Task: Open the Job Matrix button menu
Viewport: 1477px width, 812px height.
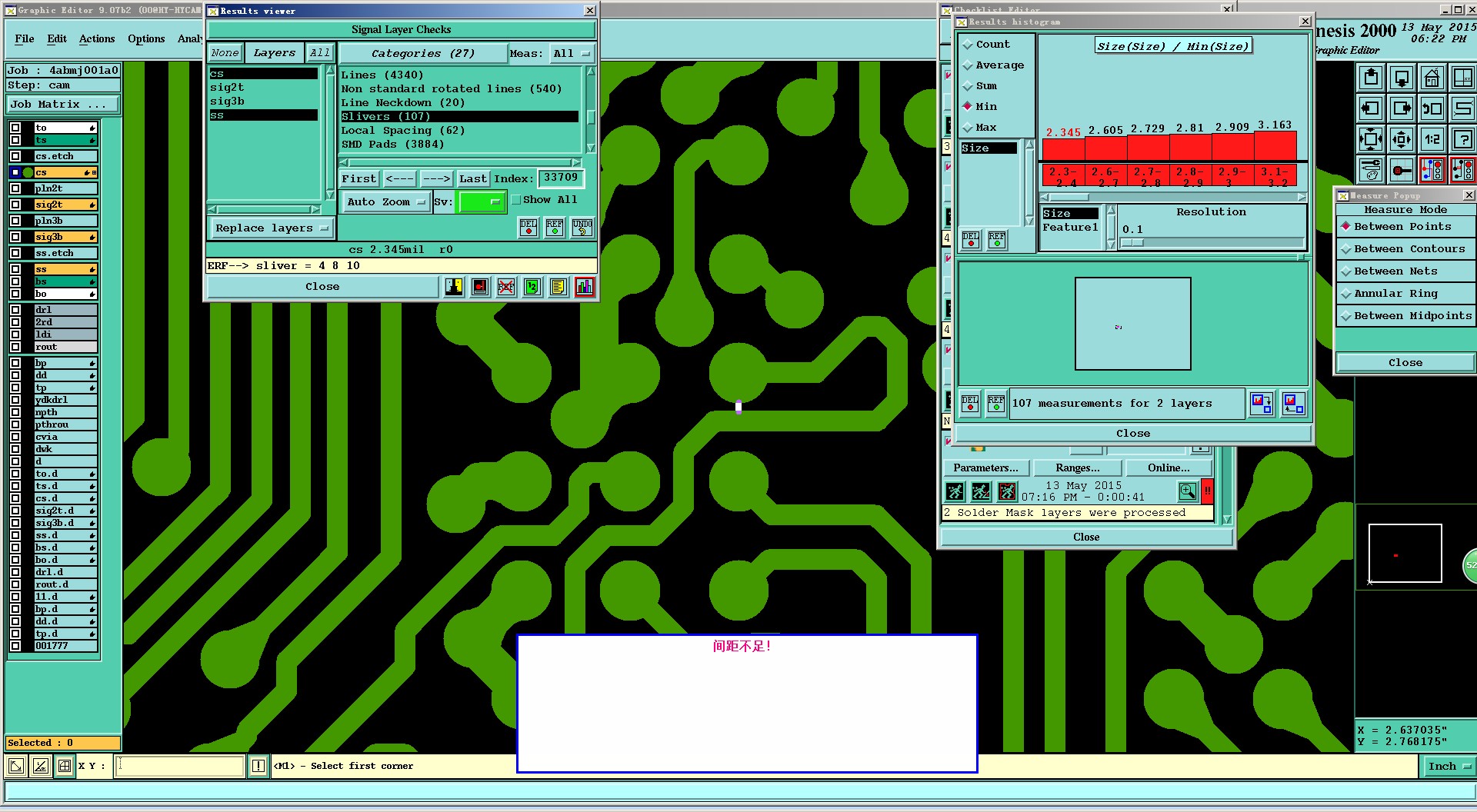Action: (63, 105)
